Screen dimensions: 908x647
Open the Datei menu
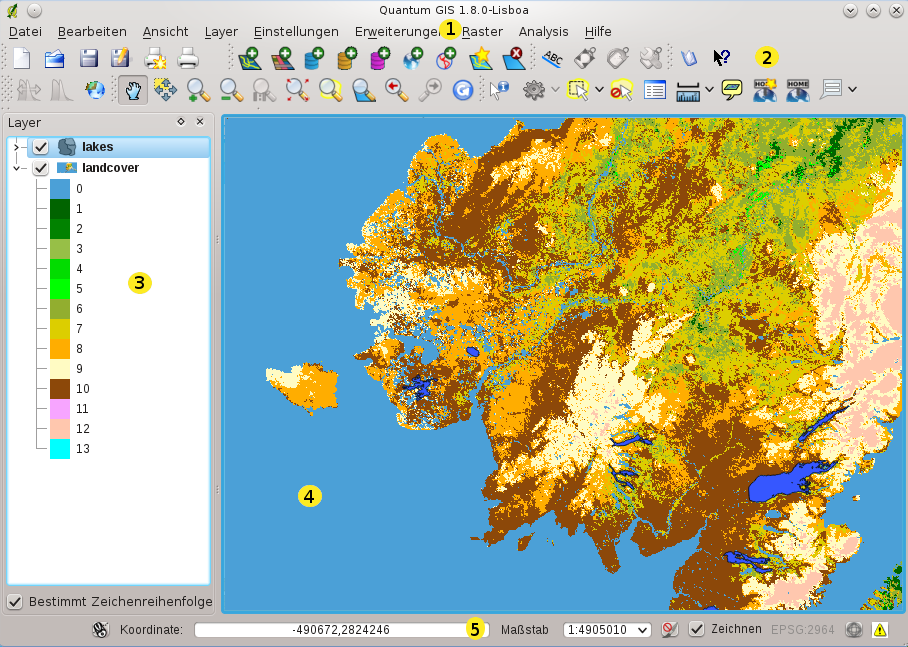tap(25, 32)
